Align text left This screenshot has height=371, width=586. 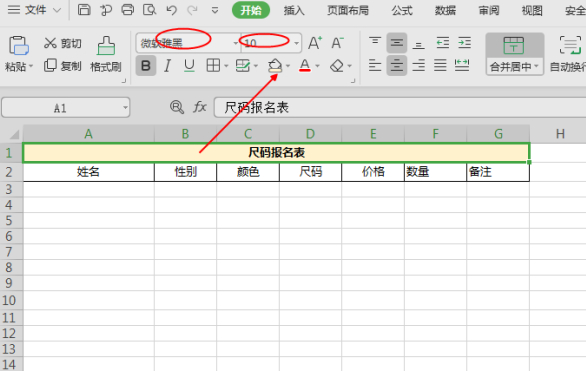coord(375,66)
